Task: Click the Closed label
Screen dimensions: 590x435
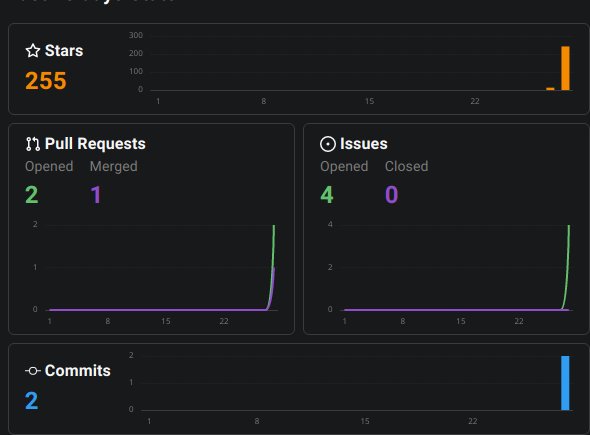Action: [x=406, y=167]
